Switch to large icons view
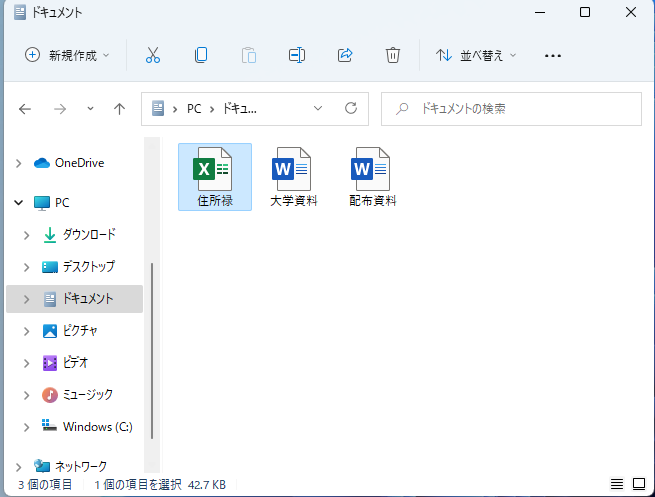 pyautogui.click(x=639, y=484)
